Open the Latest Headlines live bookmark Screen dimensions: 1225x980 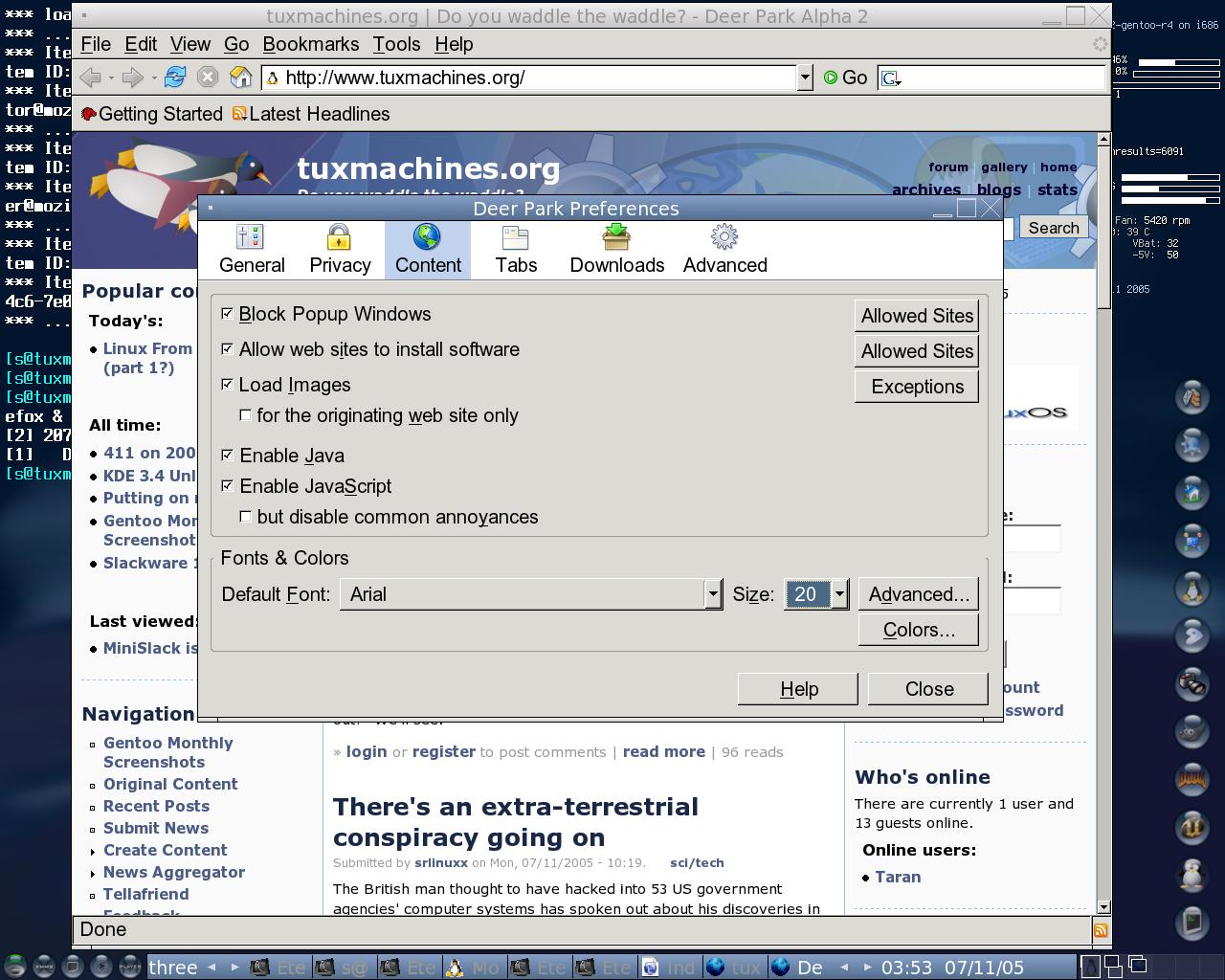click(311, 114)
